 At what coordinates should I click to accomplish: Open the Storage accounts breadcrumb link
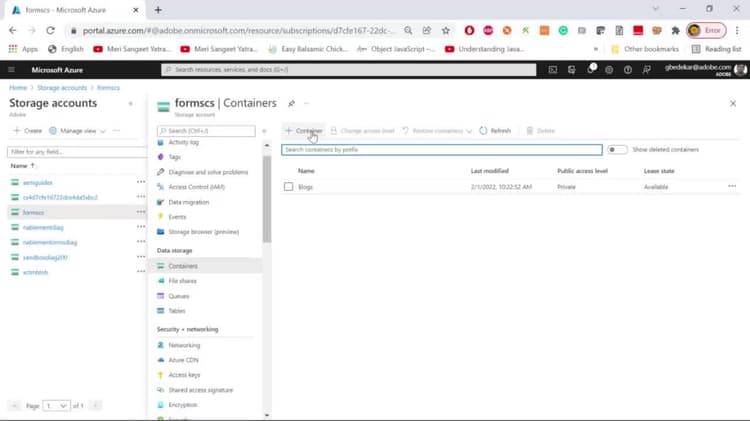(62, 88)
